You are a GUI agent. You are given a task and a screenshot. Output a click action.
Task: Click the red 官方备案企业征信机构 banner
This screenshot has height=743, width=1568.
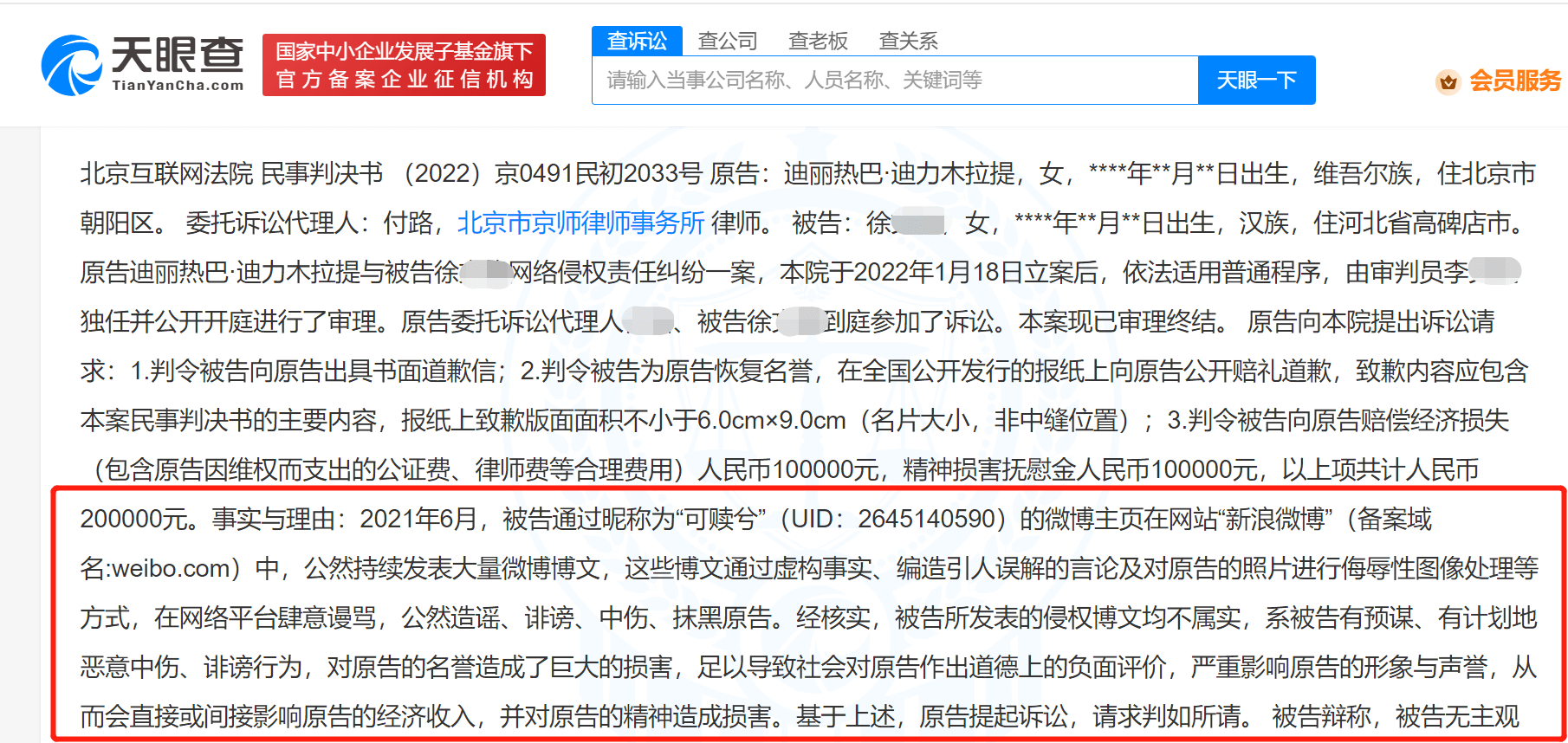404,65
